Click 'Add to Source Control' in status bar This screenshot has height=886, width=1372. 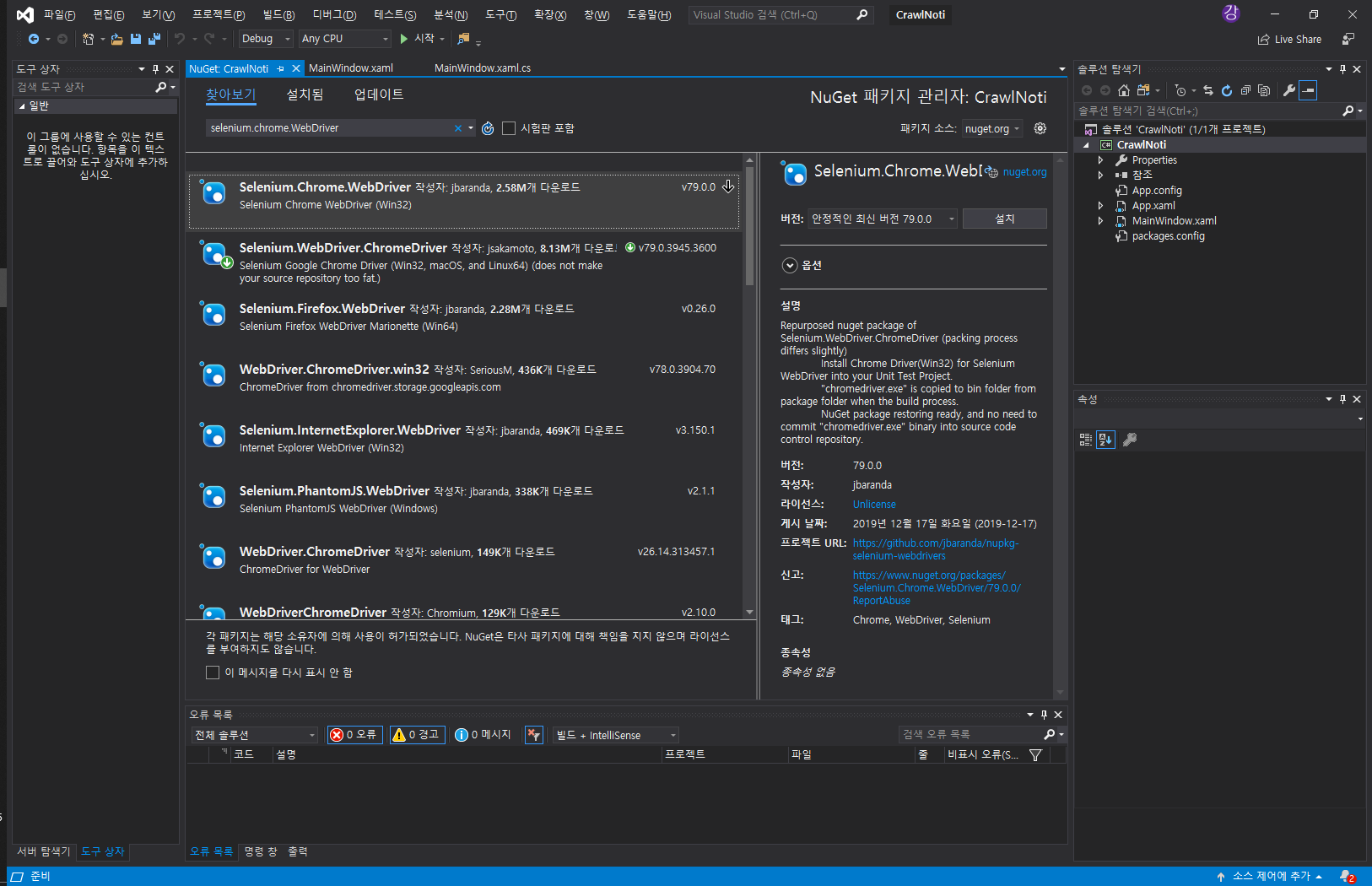click(x=1270, y=877)
